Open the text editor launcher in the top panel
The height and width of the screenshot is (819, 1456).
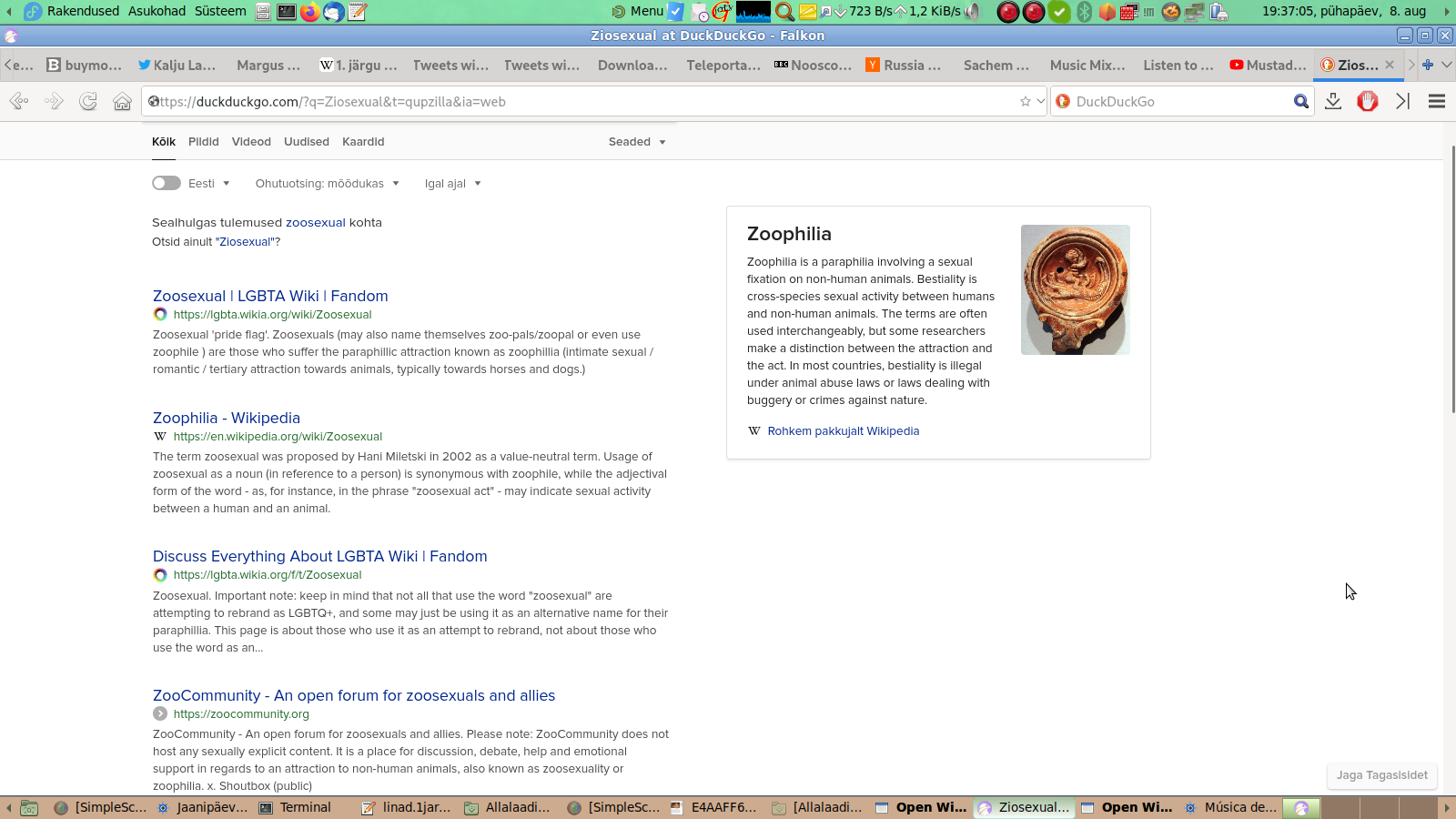[358, 12]
